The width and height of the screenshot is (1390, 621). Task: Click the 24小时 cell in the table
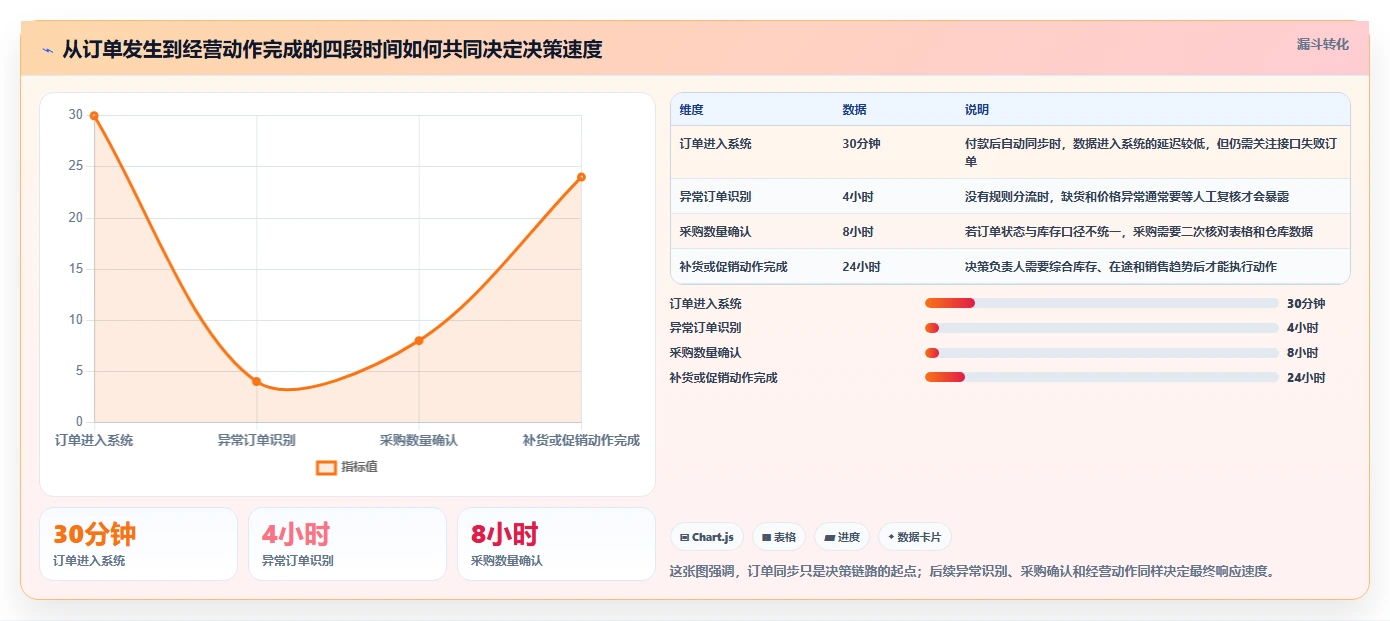862,267
